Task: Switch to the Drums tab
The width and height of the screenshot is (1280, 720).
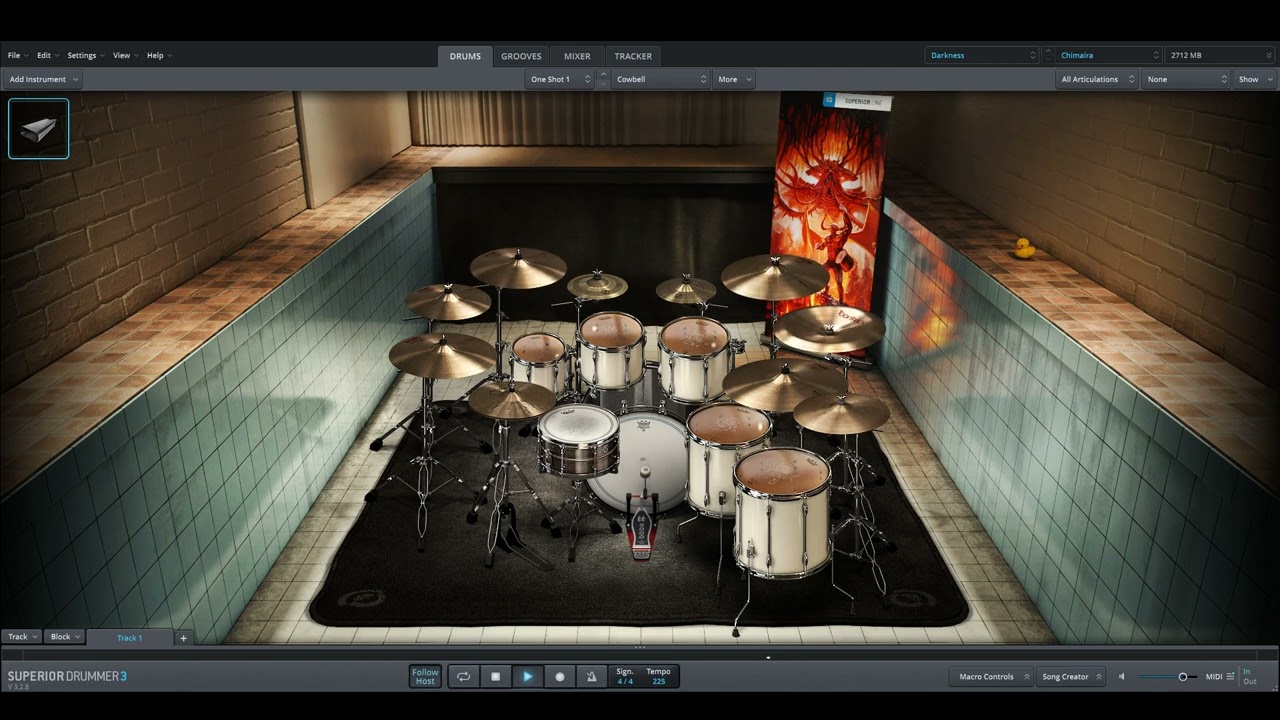Action: pos(465,56)
